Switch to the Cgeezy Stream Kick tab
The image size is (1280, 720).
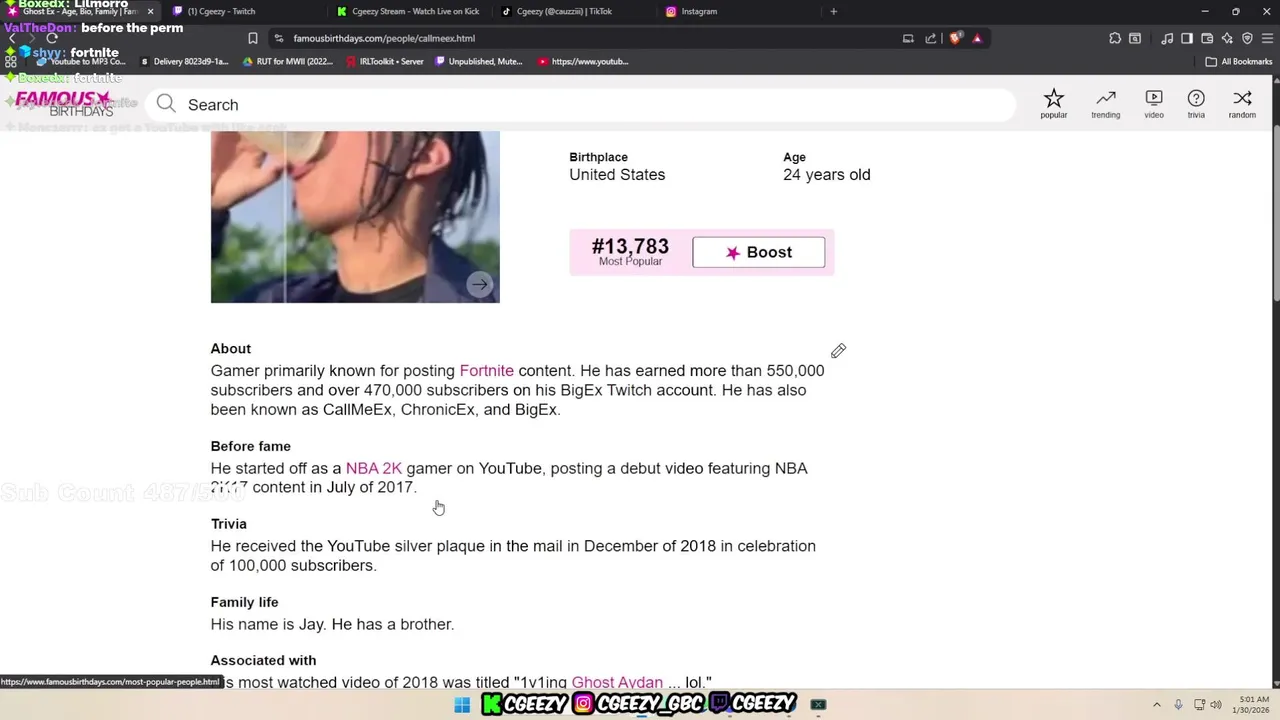[409, 12]
